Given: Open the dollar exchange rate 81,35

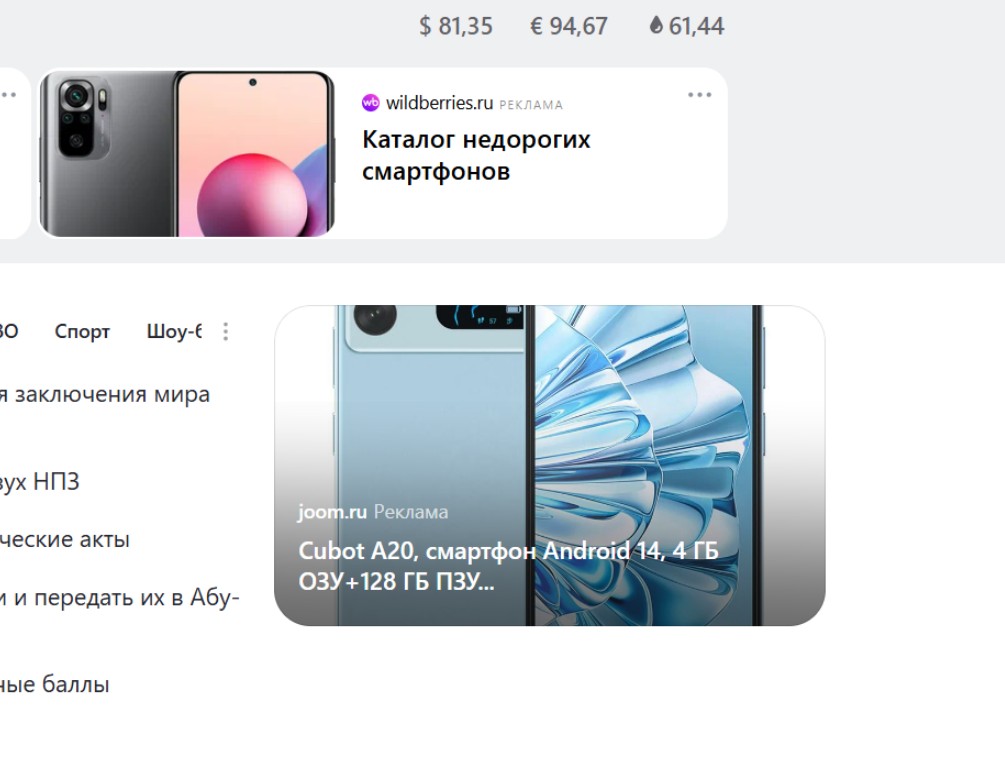Looking at the screenshot, I should [x=456, y=26].
